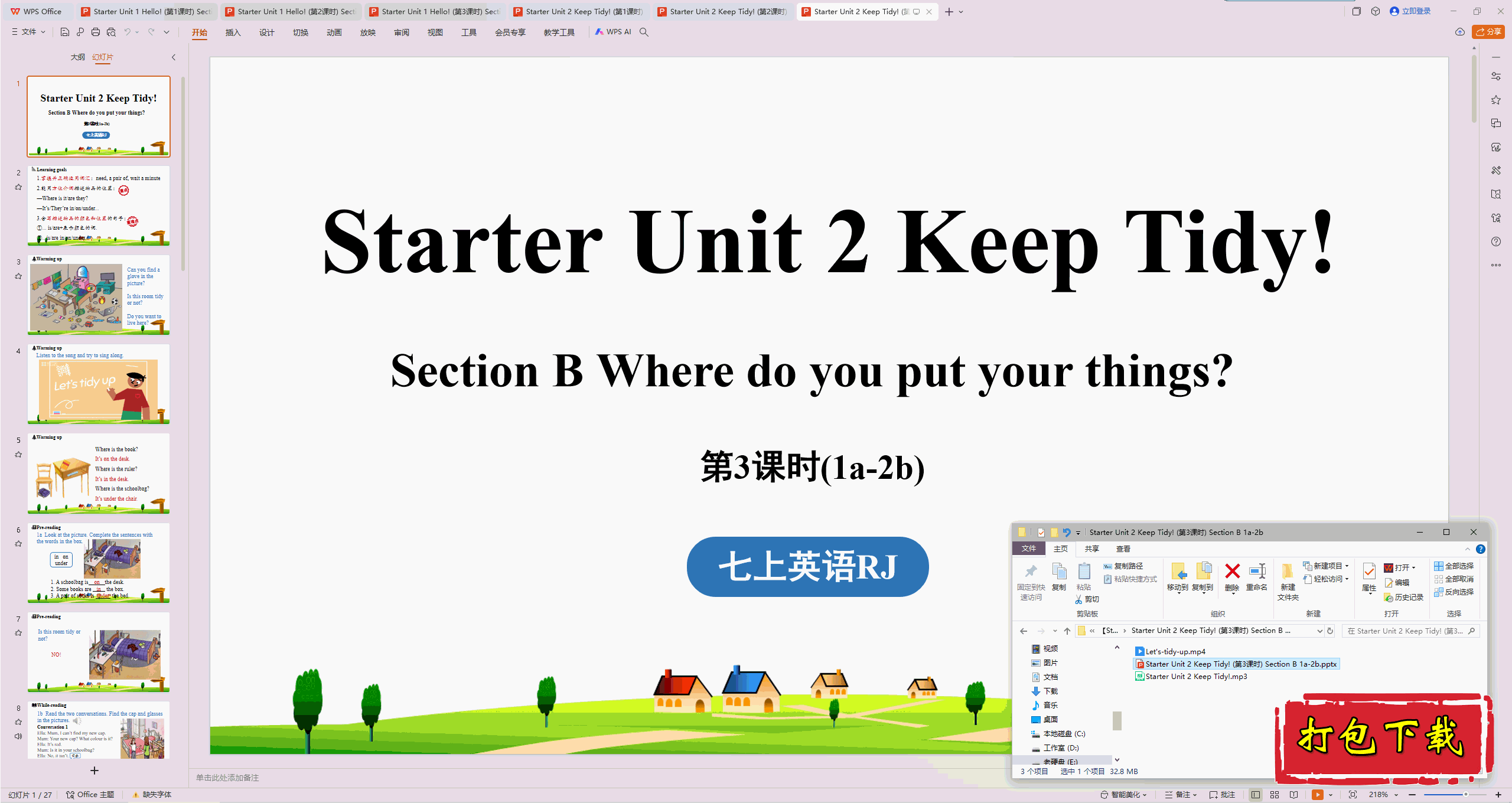This screenshot has height=803, width=1512.
Task: Click zoom out minus in status bar
Action: point(1412,795)
